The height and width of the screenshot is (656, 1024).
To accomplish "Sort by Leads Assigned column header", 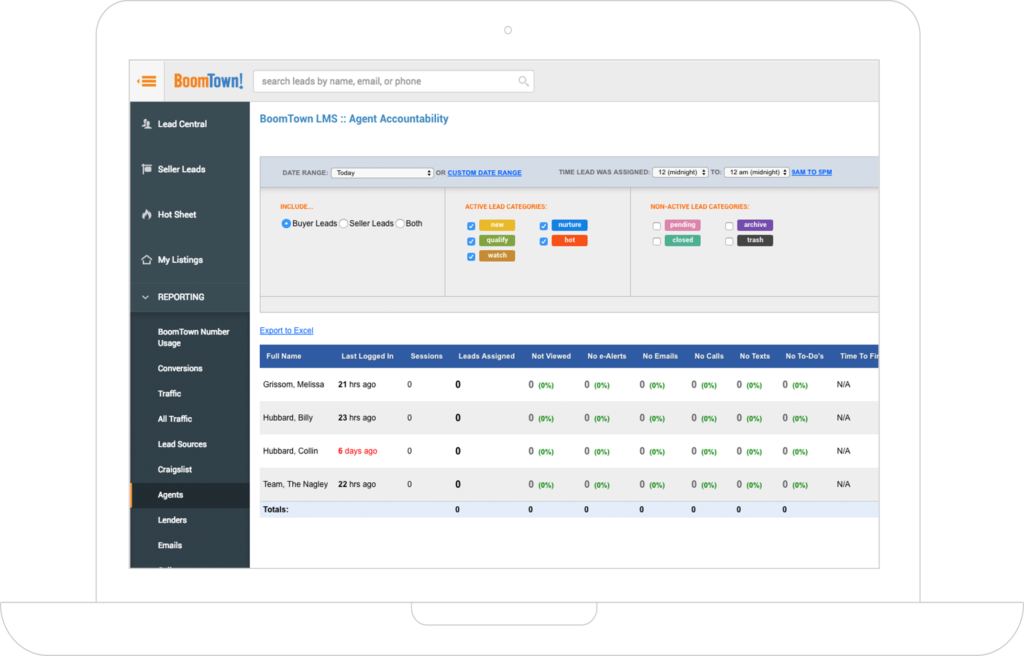I will tap(487, 356).
